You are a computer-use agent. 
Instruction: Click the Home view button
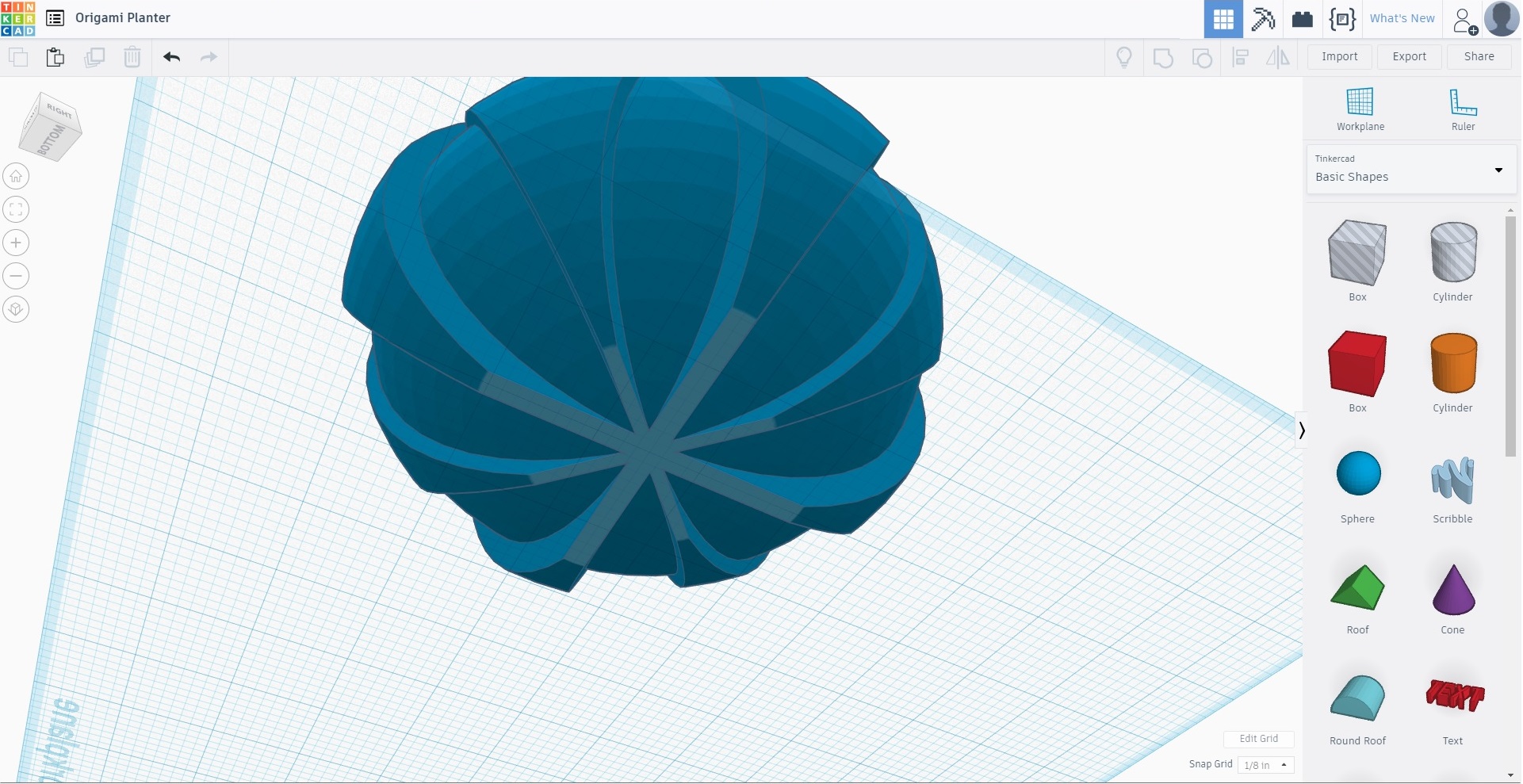point(16,176)
